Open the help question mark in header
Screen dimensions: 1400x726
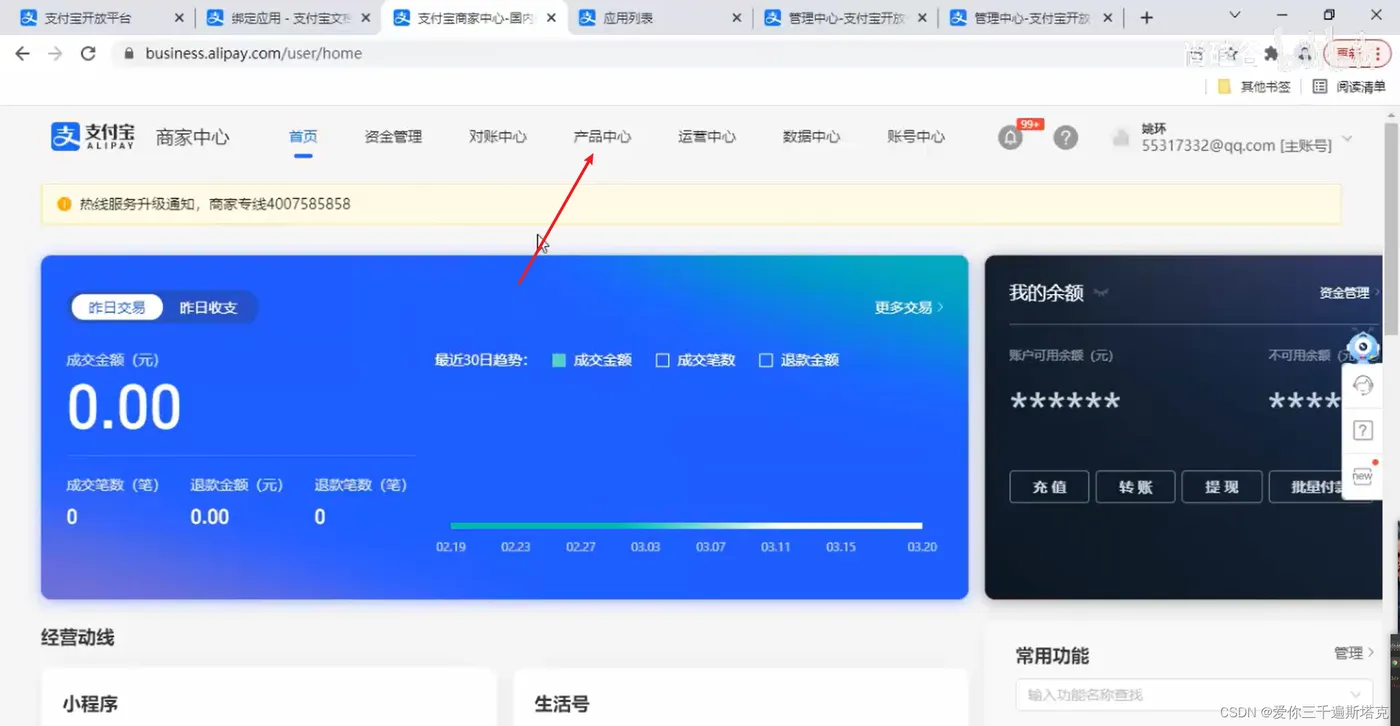pyautogui.click(x=1066, y=138)
